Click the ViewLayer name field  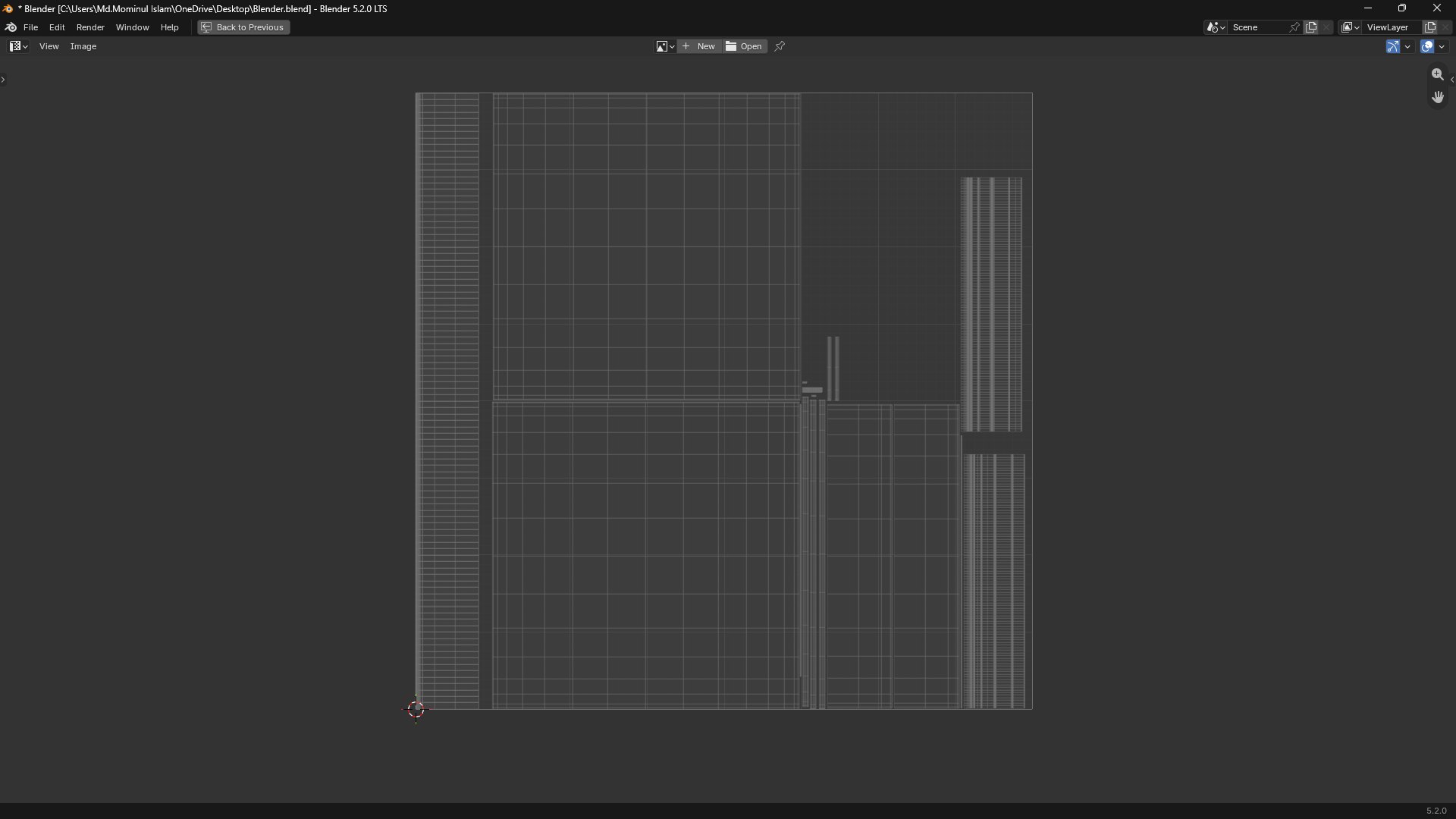(x=1392, y=27)
